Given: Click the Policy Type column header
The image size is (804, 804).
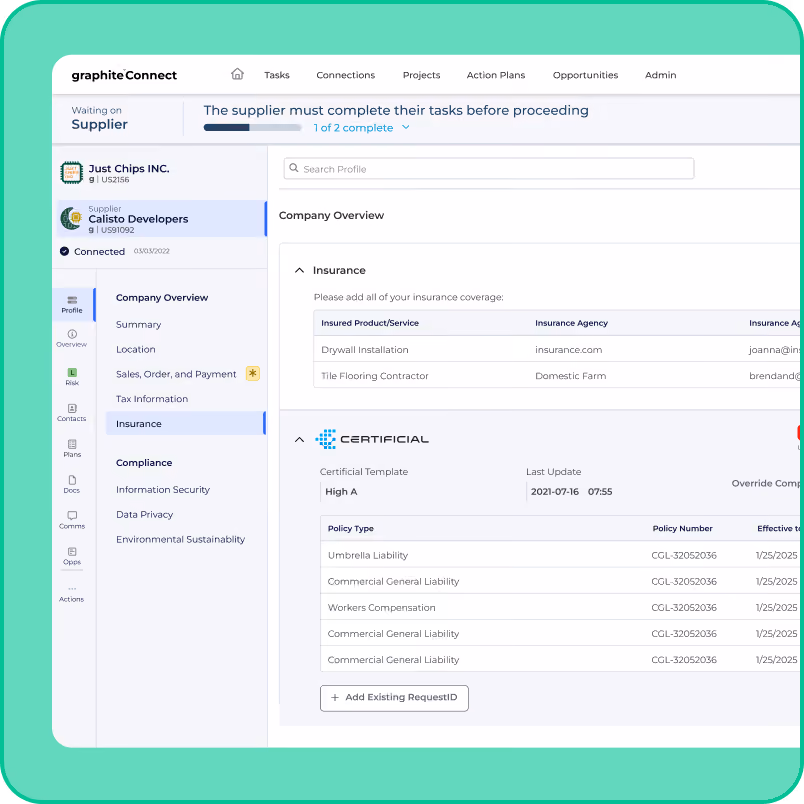Looking at the screenshot, I should [351, 529].
